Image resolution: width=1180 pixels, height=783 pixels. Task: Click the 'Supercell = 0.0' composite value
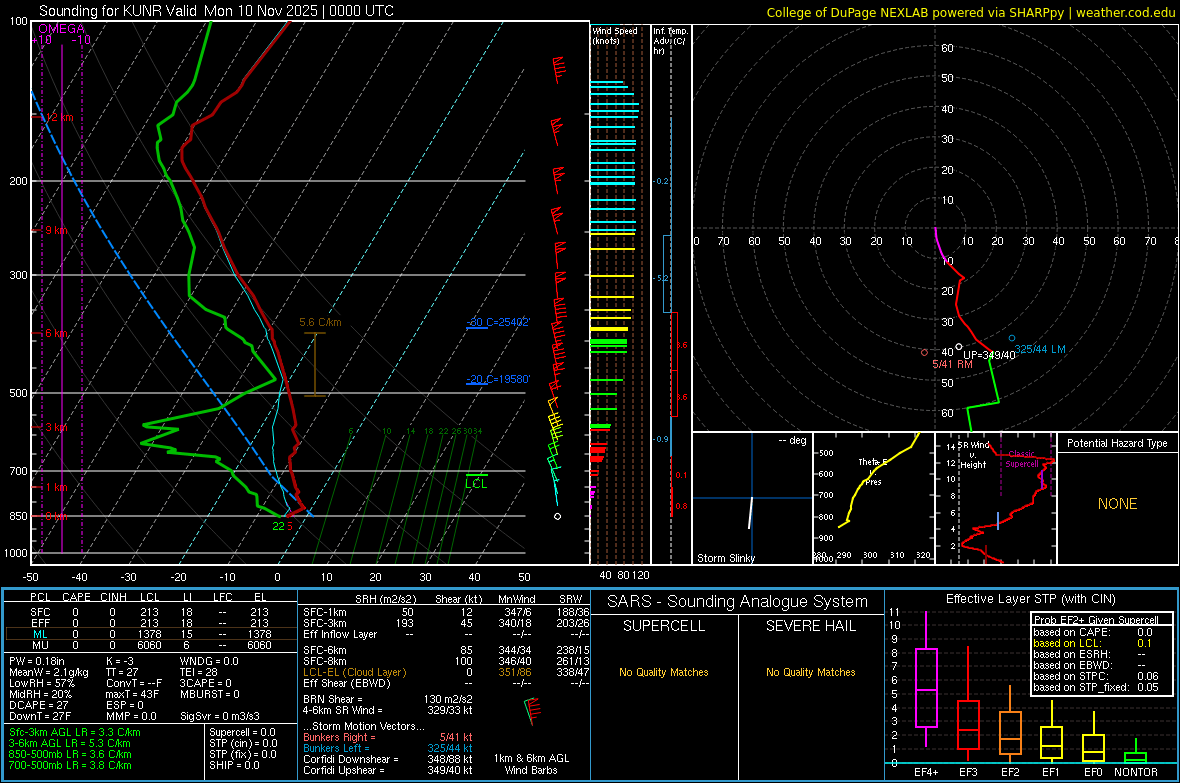point(242,732)
